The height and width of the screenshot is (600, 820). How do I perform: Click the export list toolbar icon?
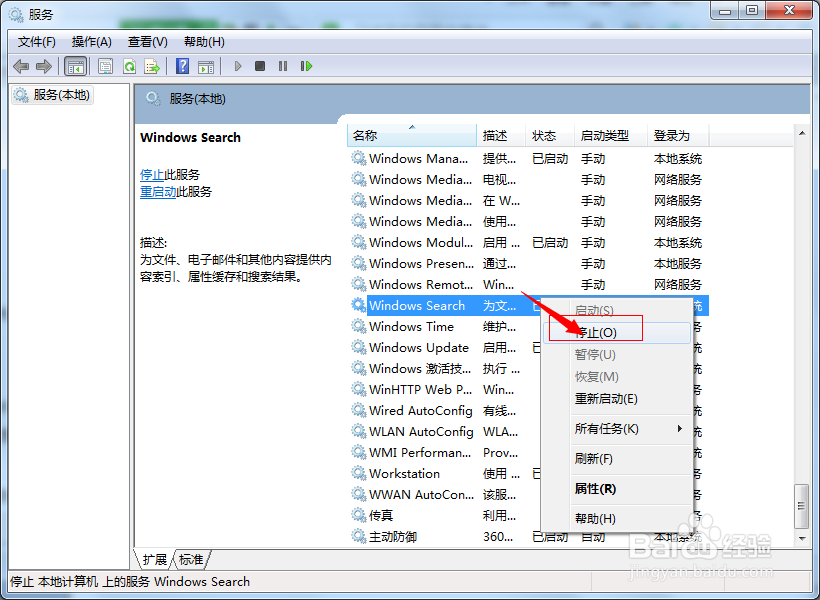152,66
